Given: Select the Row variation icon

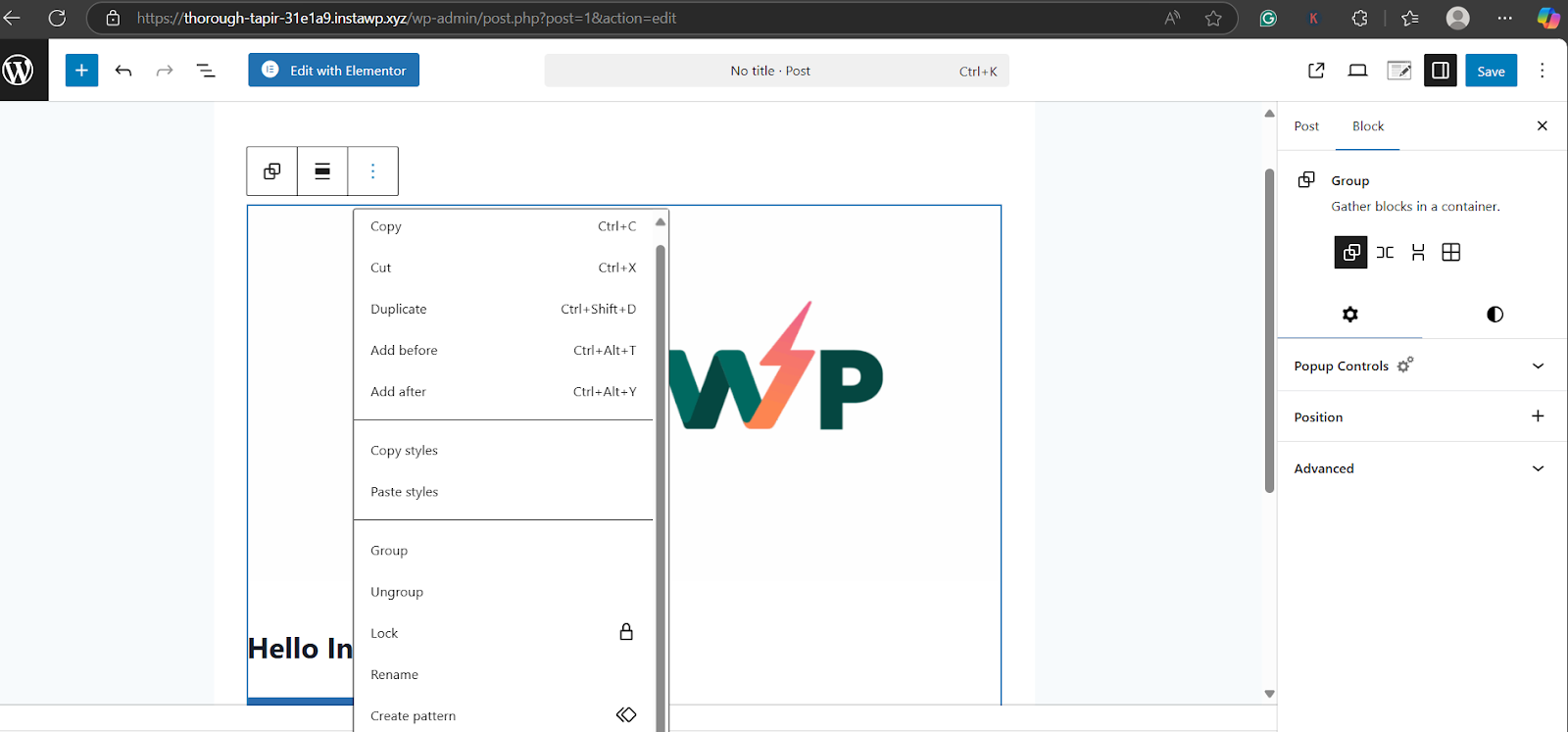Looking at the screenshot, I should pos(1385,253).
